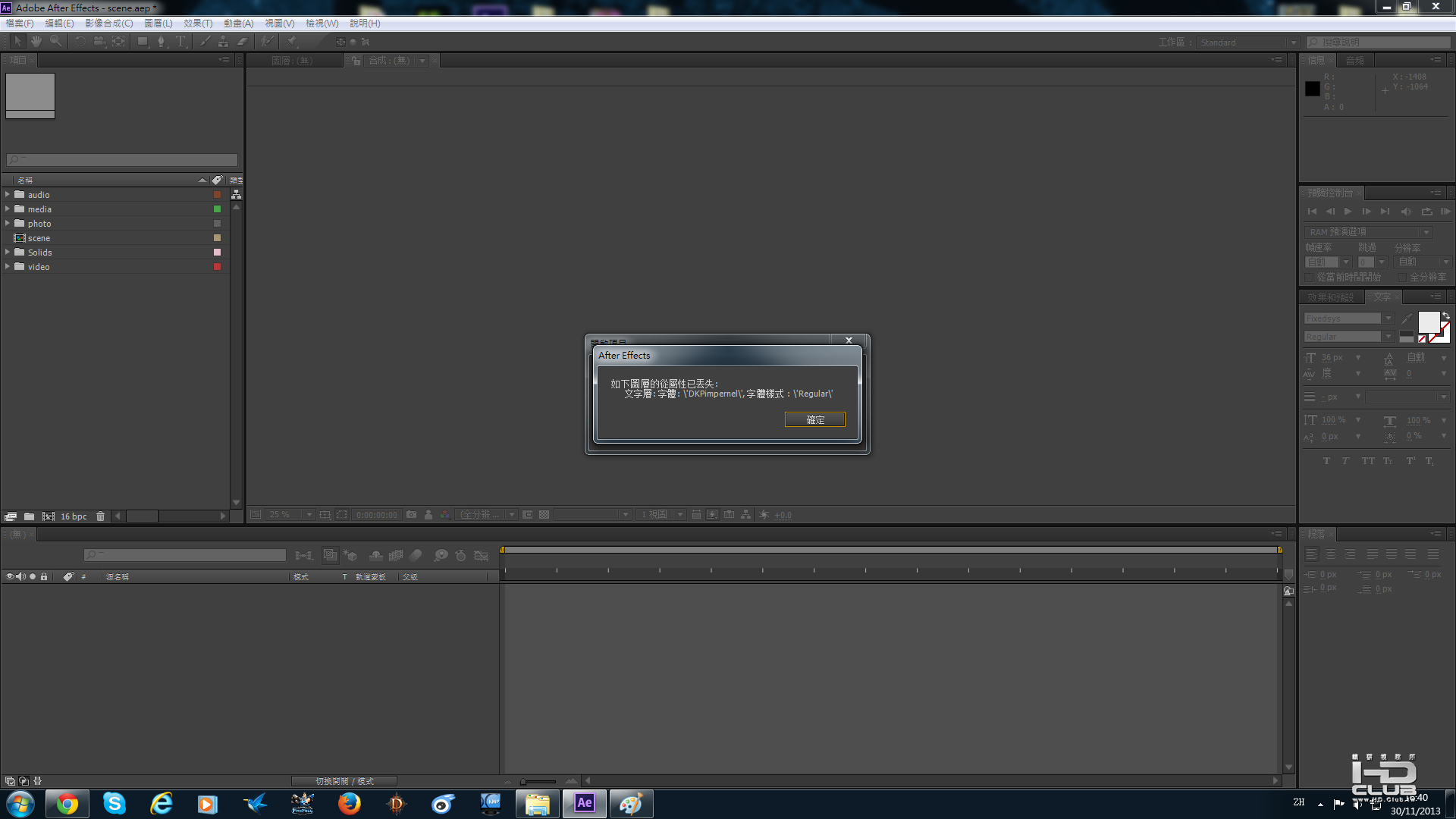
Task: Expand the audio folder
Action: coord(8,195)
